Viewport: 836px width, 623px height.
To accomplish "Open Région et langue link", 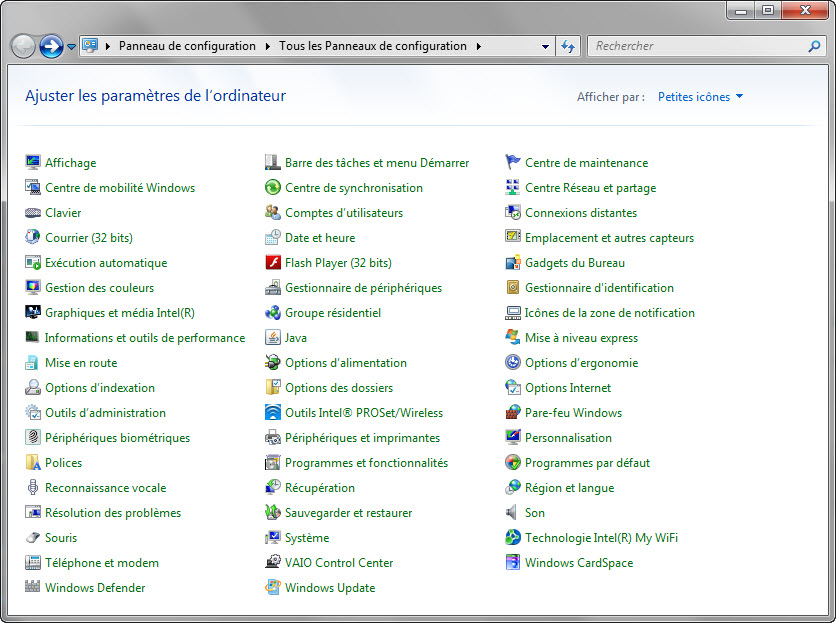I will click(569, 488).
